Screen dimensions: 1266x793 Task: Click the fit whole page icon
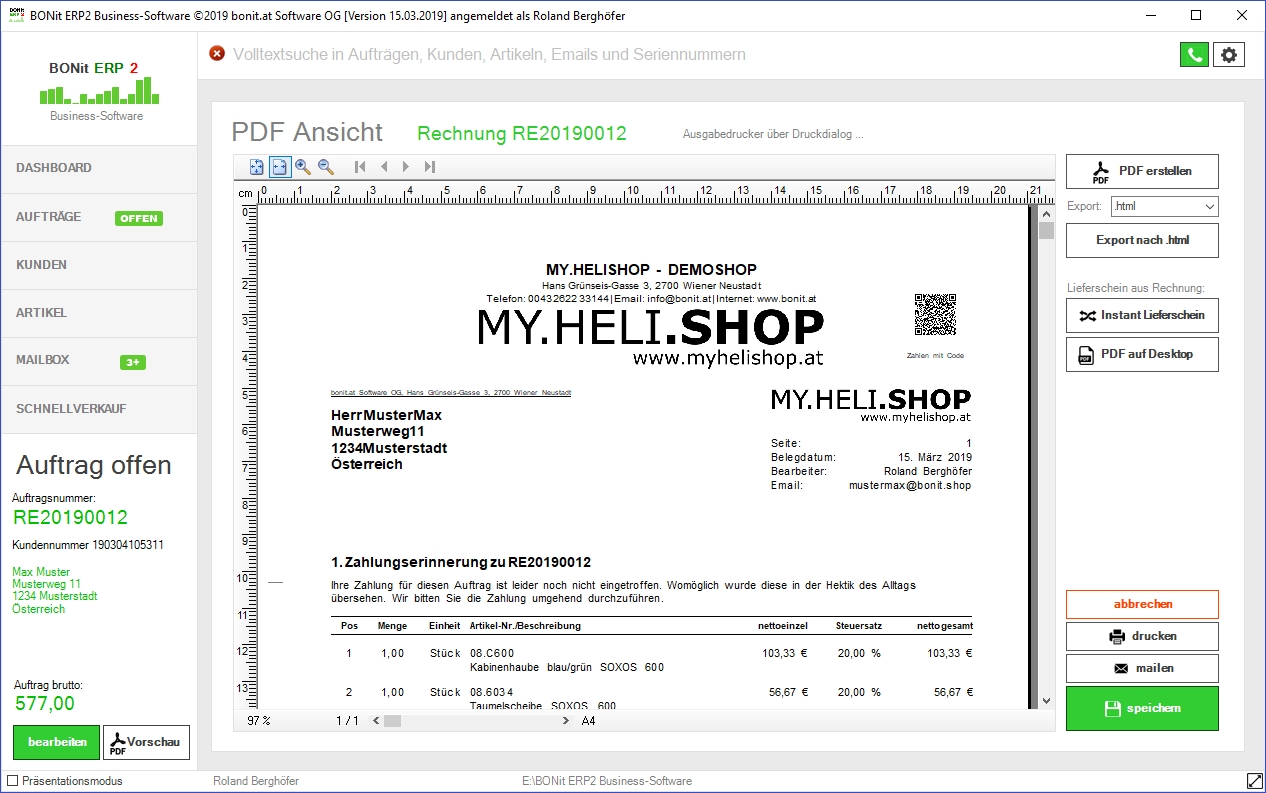pyautogui.click(x=257, y=167)
